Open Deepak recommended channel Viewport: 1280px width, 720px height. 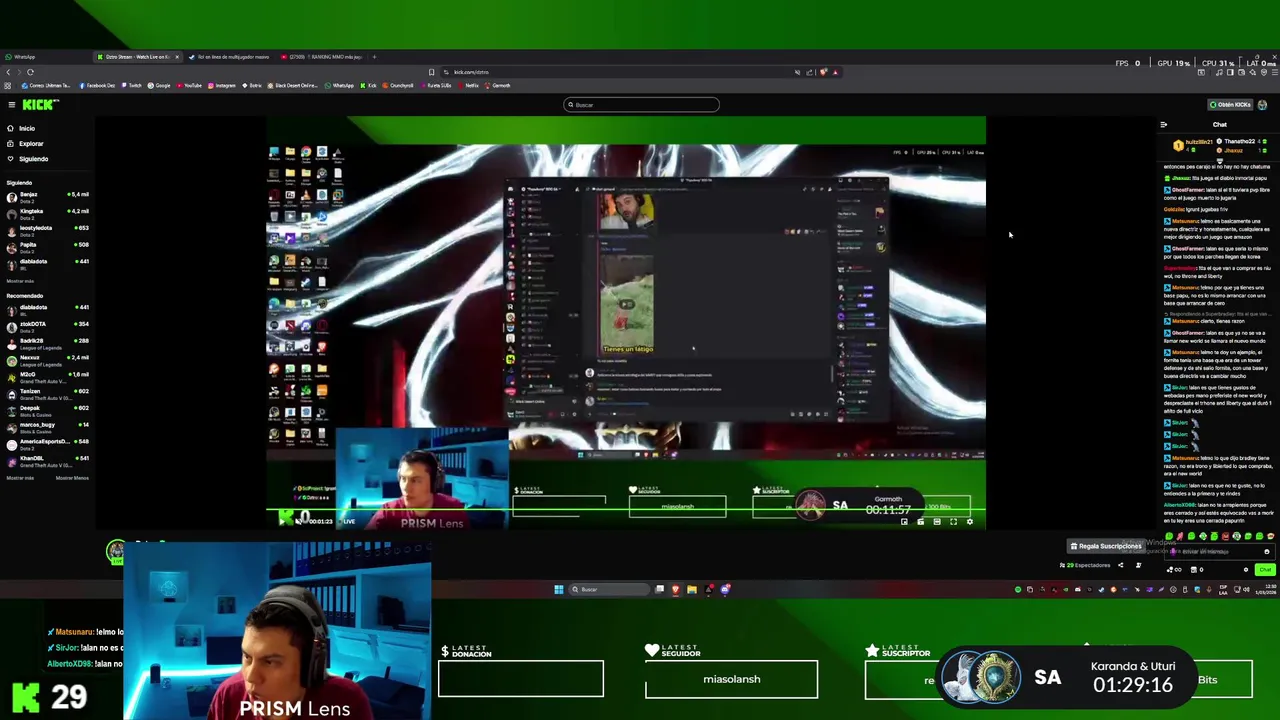tap(47, 410)
